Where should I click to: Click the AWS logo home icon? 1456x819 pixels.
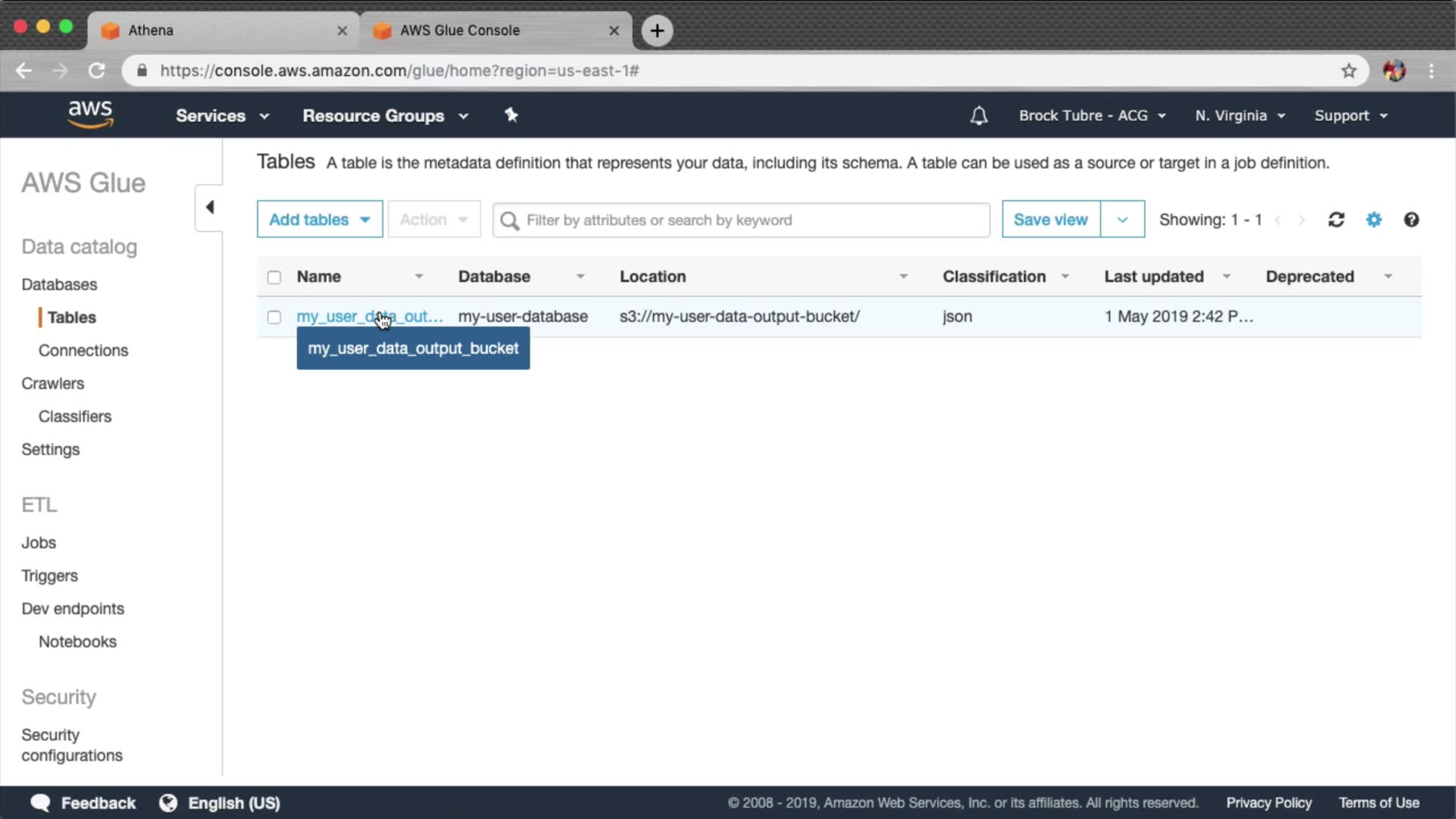(x=90, y=115)
